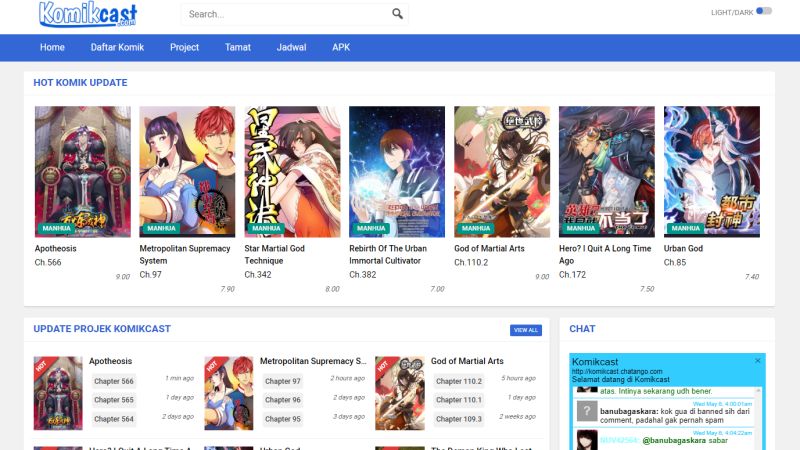Click Ch.85 under Urban God
800x450 pixels.
tap(675, 262)
